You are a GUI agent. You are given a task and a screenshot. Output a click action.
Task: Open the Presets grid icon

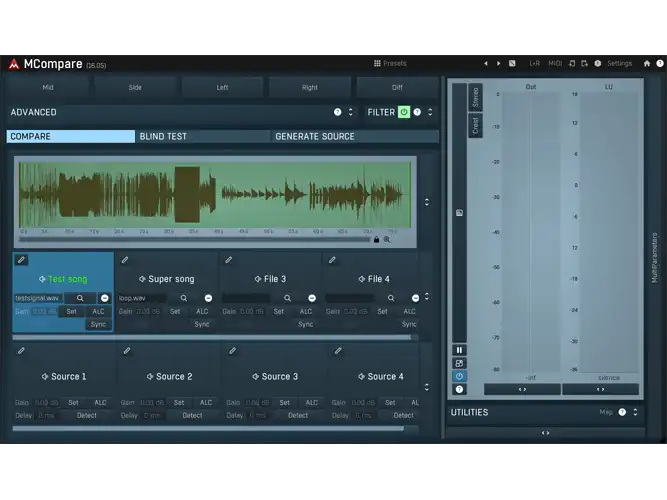pyautogui.click(x=377, y=63)
